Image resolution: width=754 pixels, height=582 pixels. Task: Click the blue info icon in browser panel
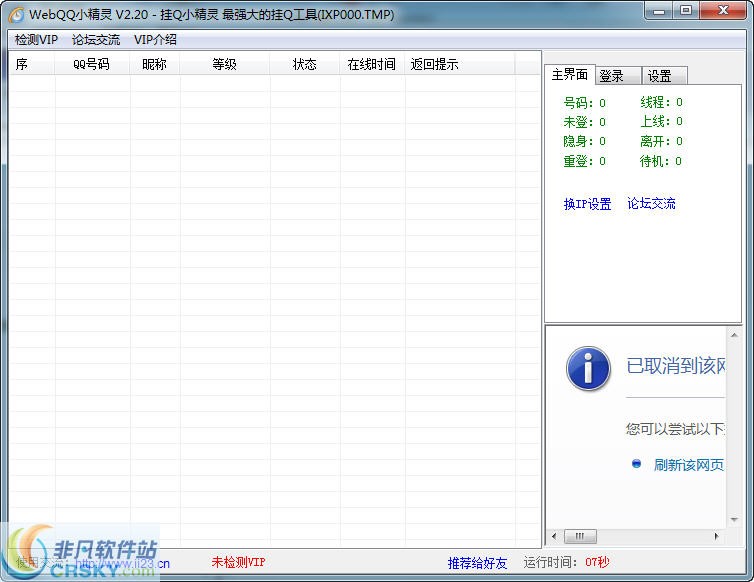(589, 368)
